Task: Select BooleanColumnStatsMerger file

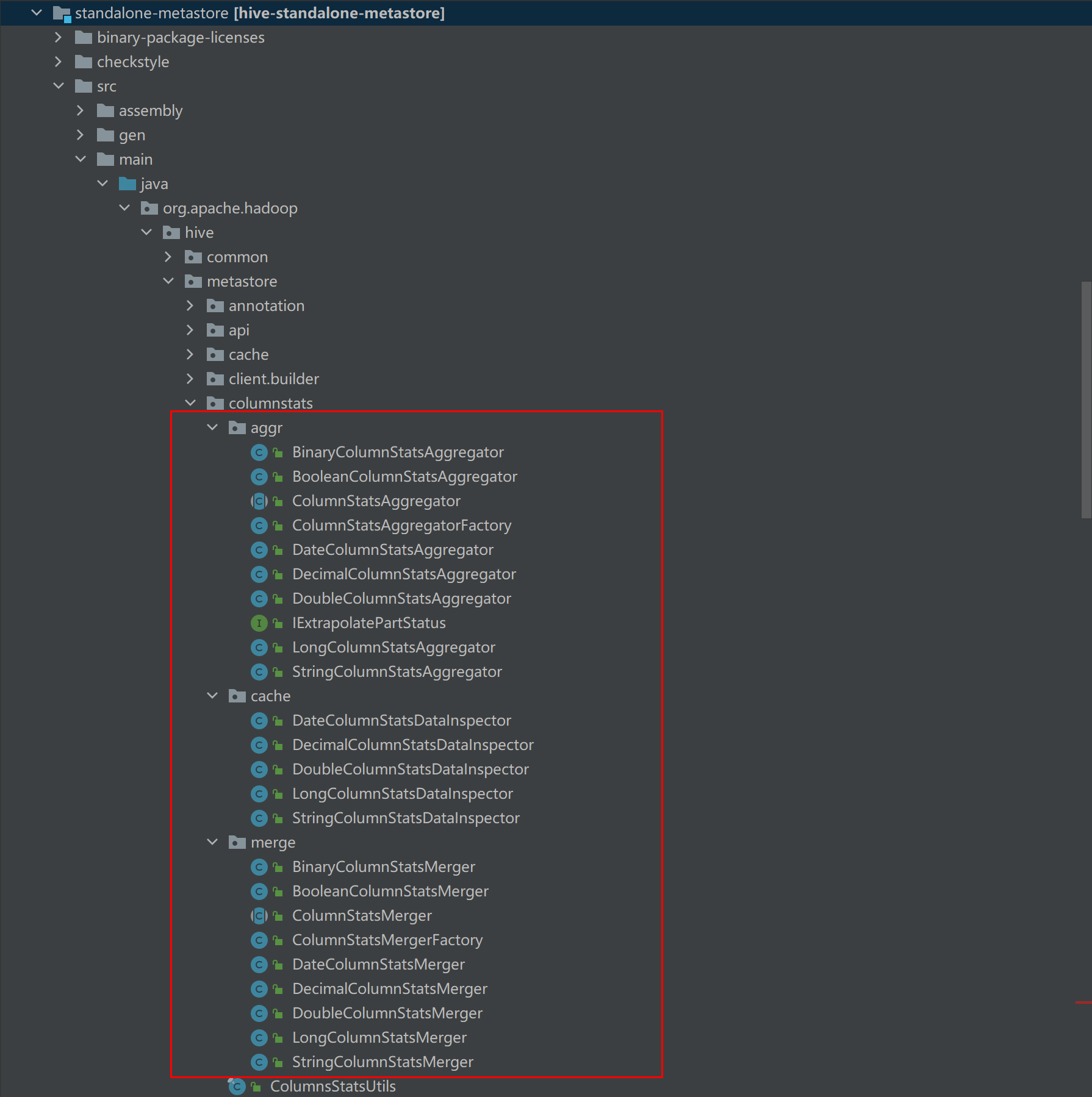Action: 390,892
